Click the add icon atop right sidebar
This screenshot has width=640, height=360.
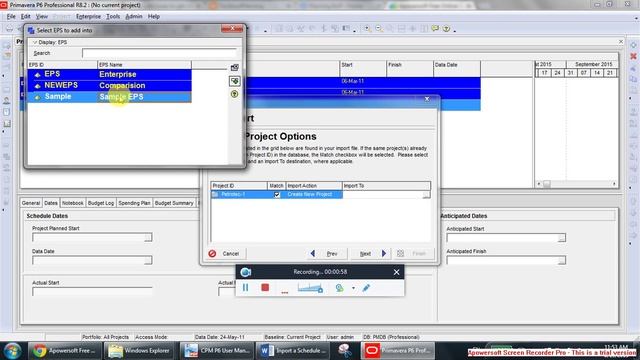[633, 45]
